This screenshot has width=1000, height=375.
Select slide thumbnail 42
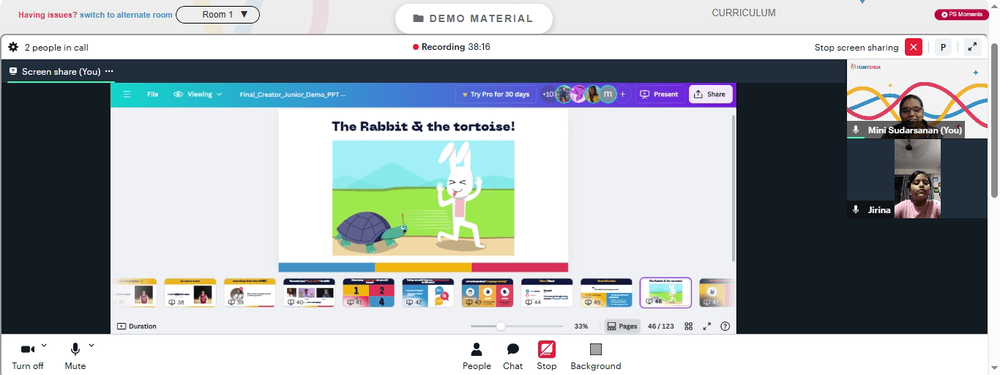click(428, 293)
